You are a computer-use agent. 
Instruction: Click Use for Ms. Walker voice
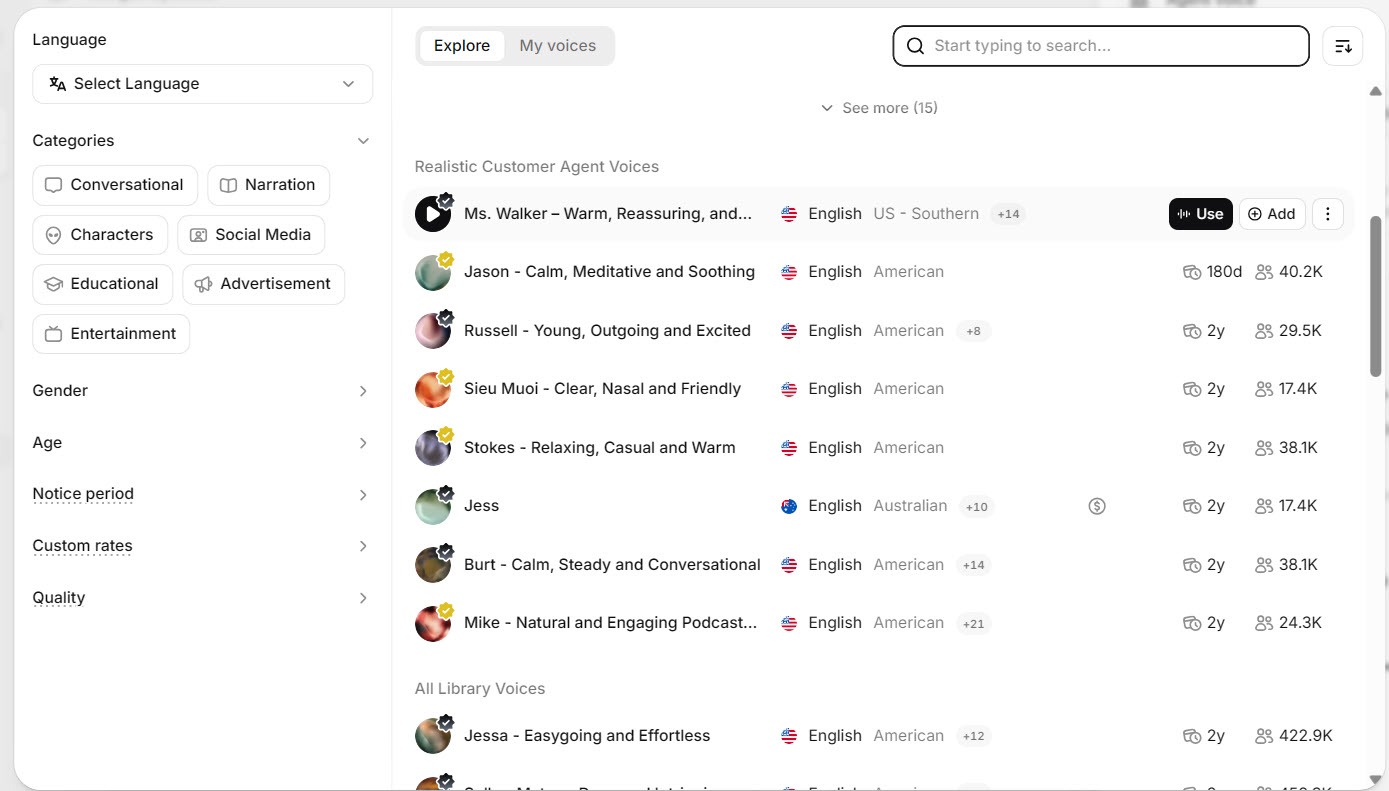pyautogui.click(x=1200, y=214)
